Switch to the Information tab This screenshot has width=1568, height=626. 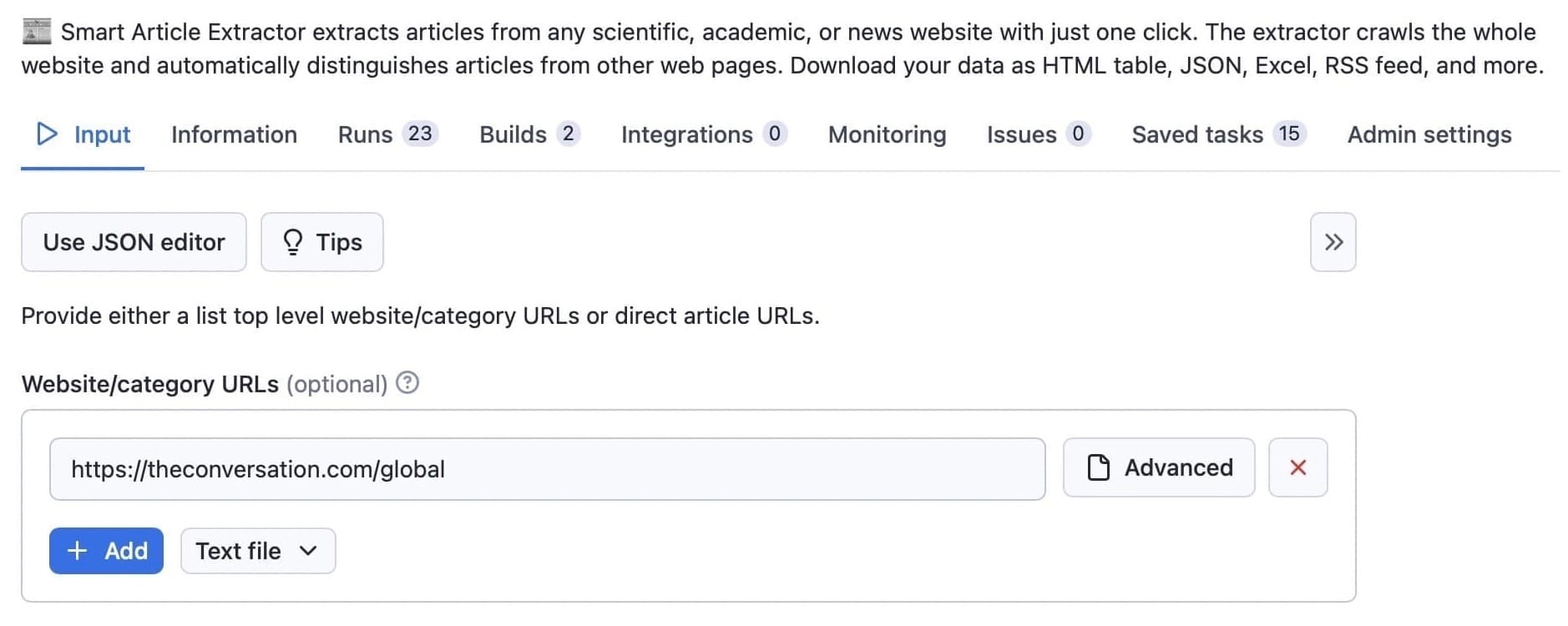[x=234, y=134]
